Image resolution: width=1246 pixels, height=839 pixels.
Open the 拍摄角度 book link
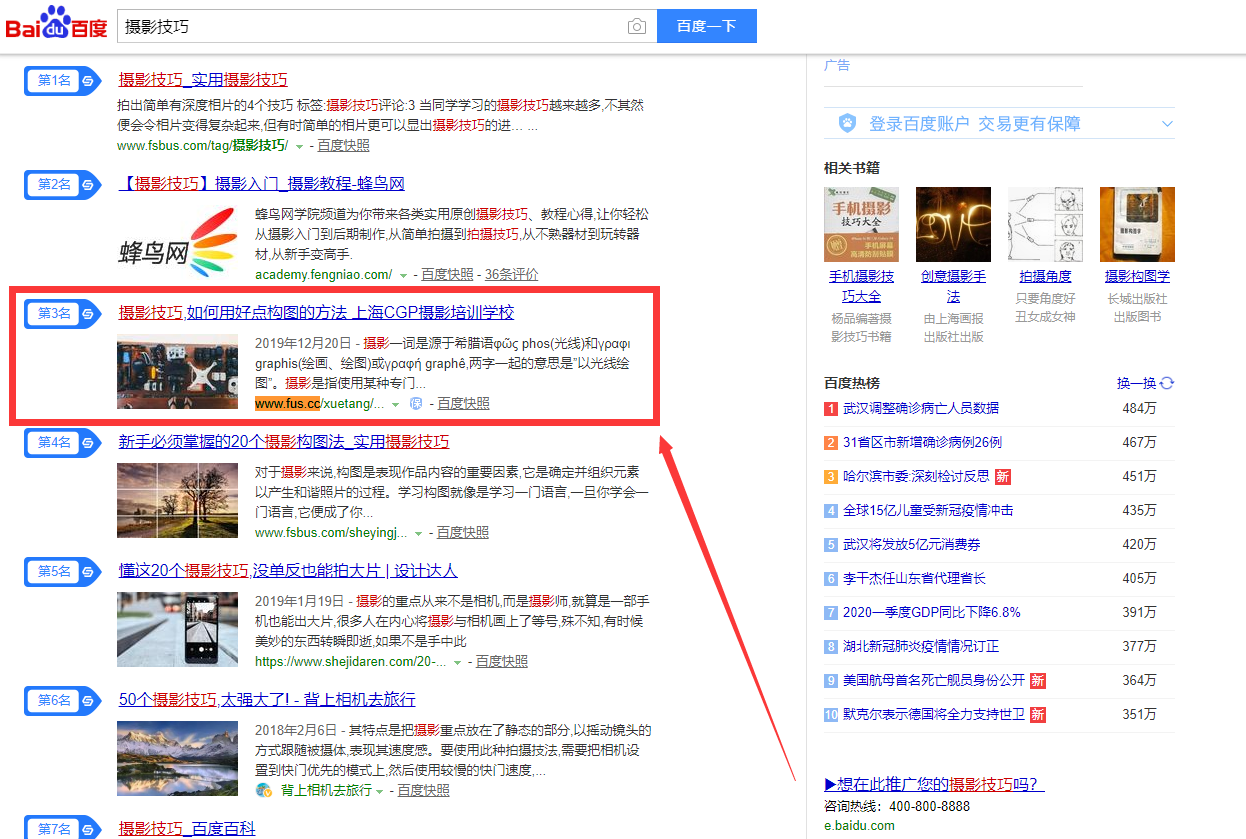coord(1045,276)
